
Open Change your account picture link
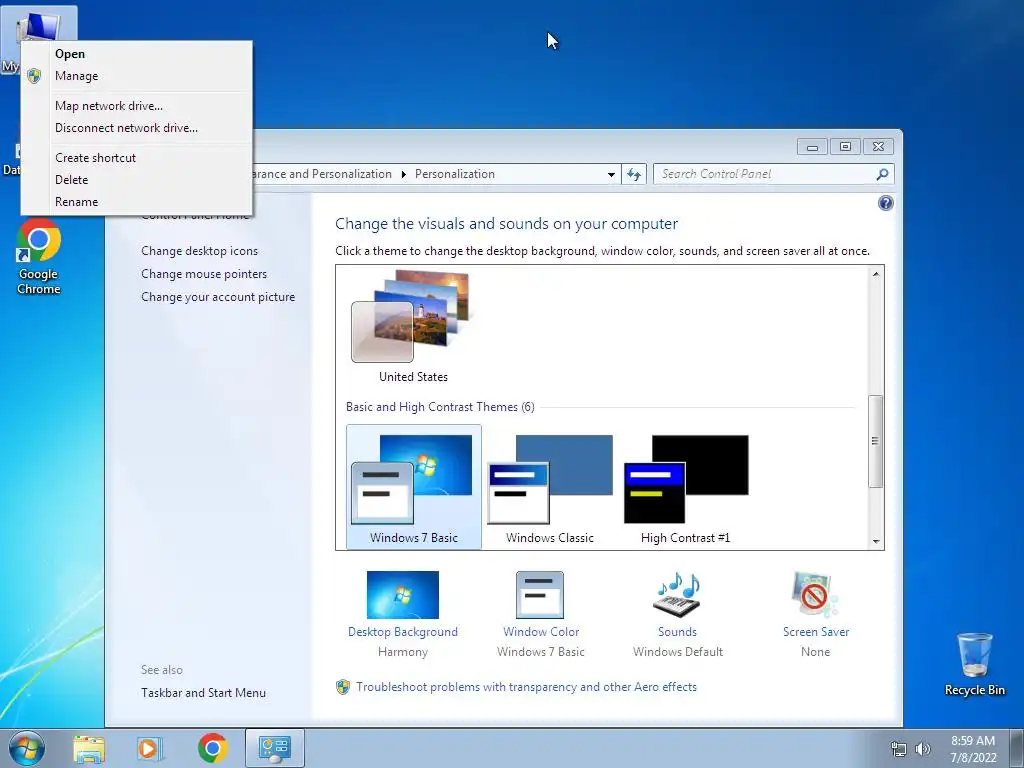(x=218, y=296)
